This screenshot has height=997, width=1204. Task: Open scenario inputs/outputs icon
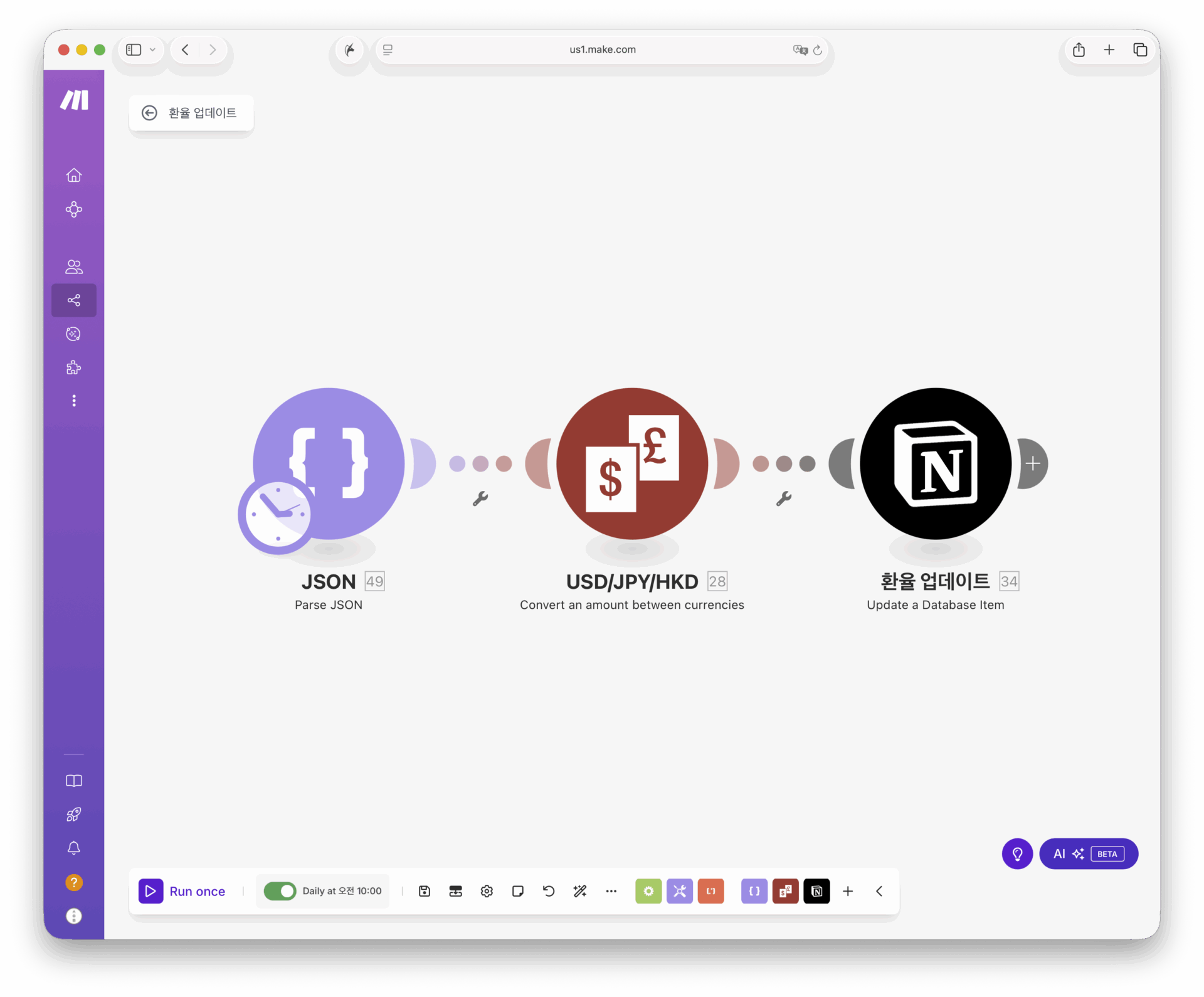click(456, 891)
